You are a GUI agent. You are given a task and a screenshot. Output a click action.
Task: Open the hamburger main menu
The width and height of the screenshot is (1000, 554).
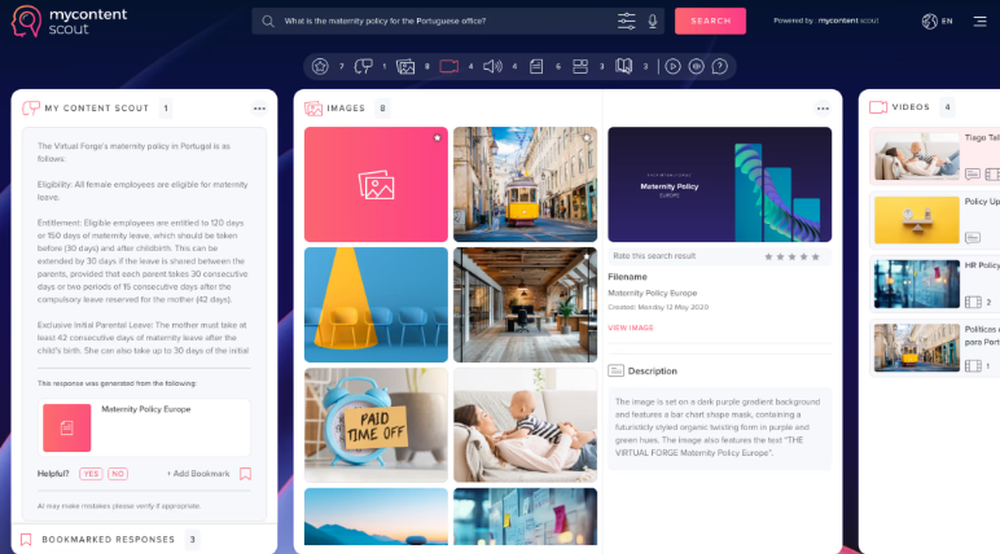[980, 21]
